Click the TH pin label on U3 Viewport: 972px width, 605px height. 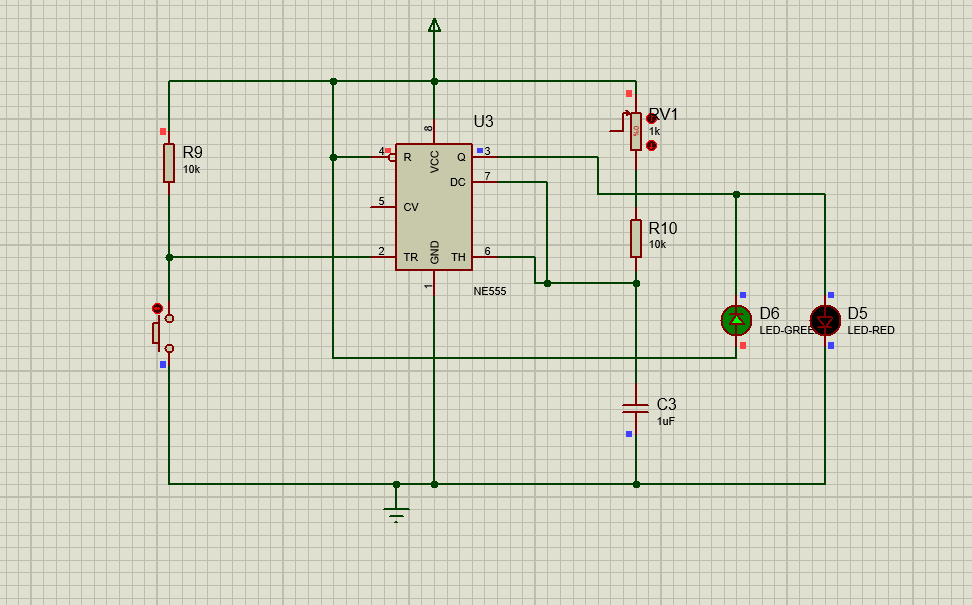coord(458,257)
